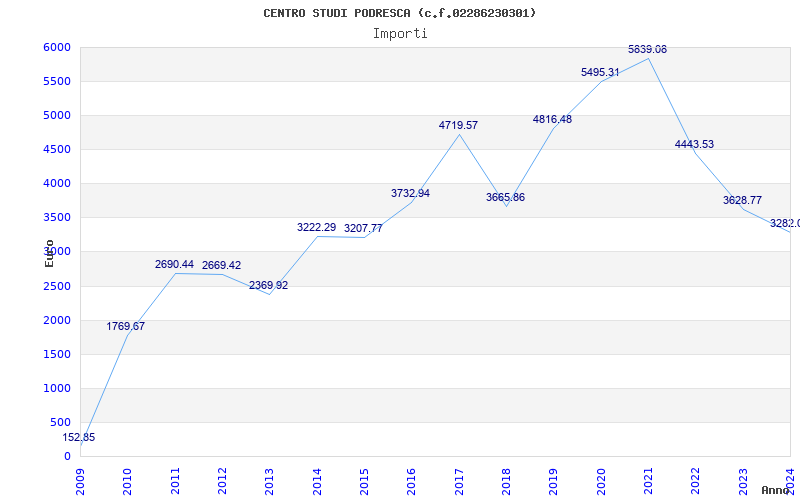Click the Importi subtitle
Viewport: 800px width, 500px height.
(x=400, y=34)
